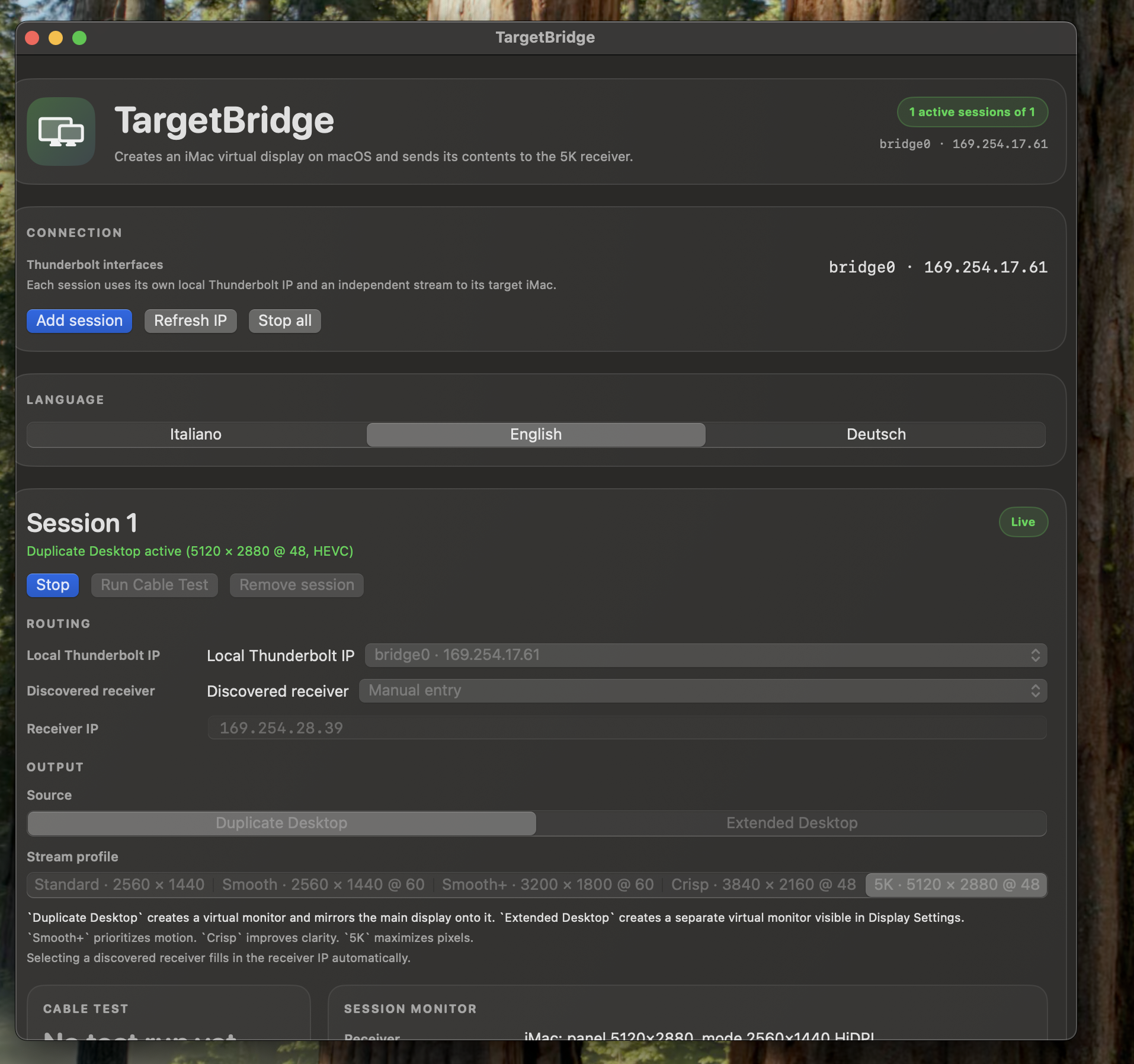Click the '1 active sessions of 1' badge
The height and width of the screenshot is (1064, 1134).
[972, 112]
